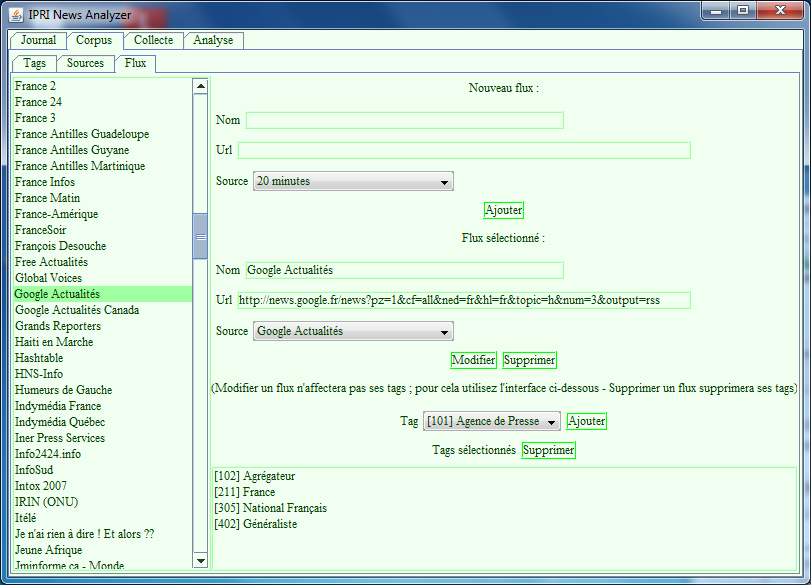Click Supprimer next to Tags sélectionnés

[548, 451]
